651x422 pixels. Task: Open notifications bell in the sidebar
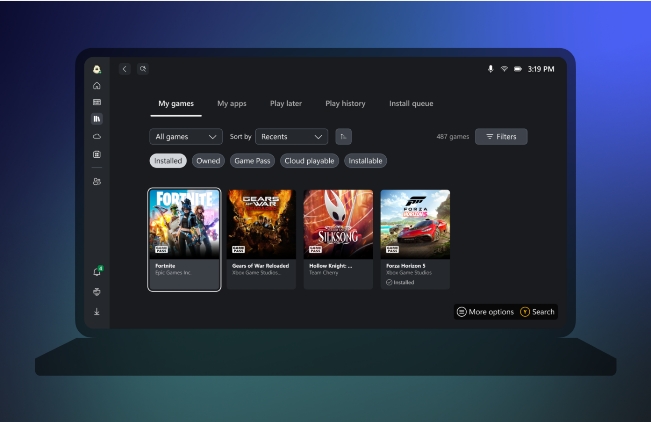tap(97, 272)
